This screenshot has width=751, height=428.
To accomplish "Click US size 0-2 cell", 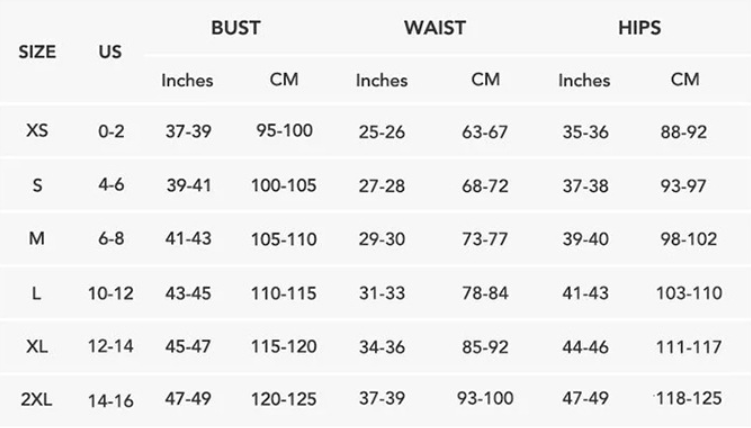I will [111, 131].
